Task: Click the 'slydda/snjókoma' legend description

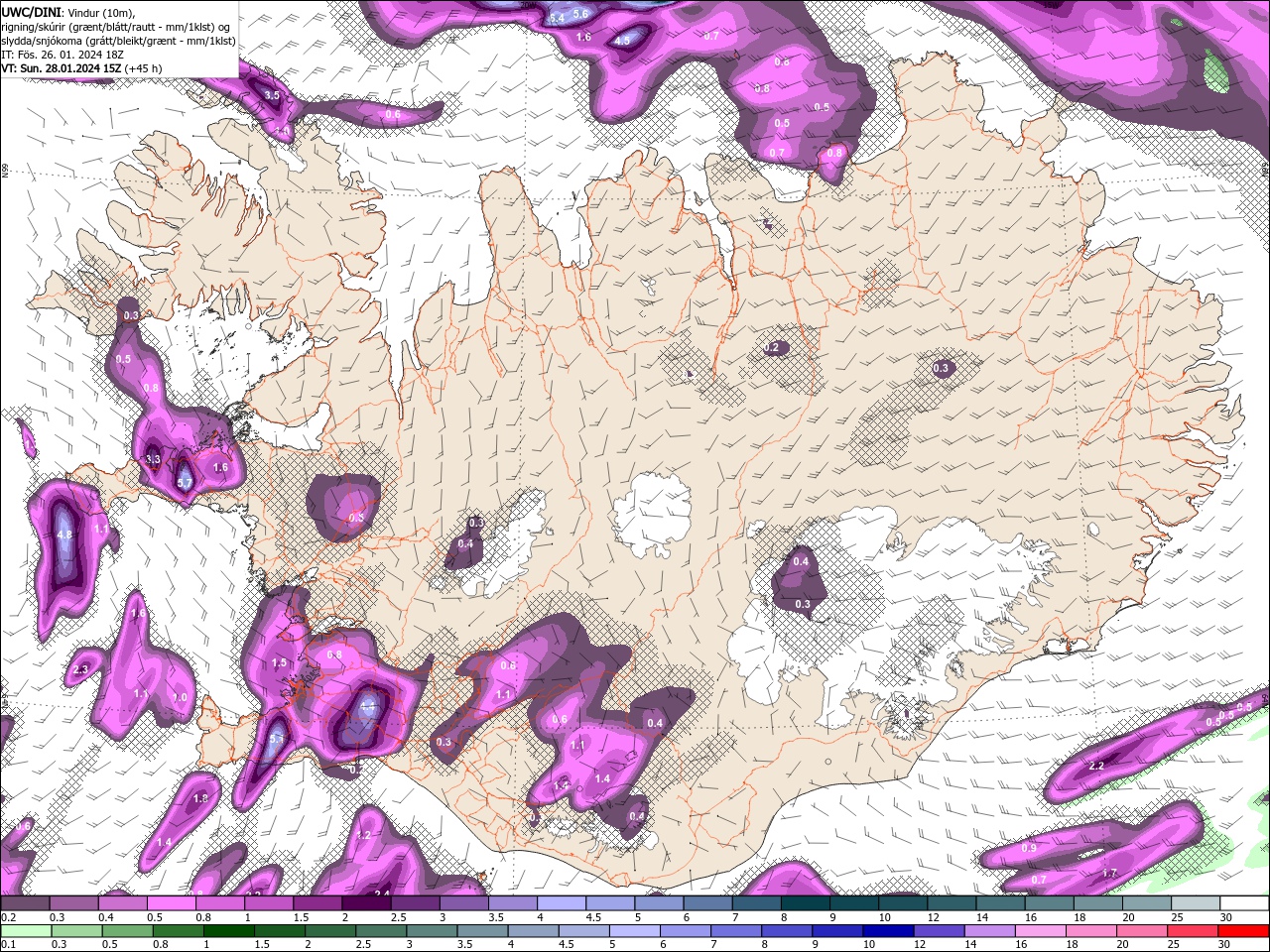Action: tap(42, 40)
